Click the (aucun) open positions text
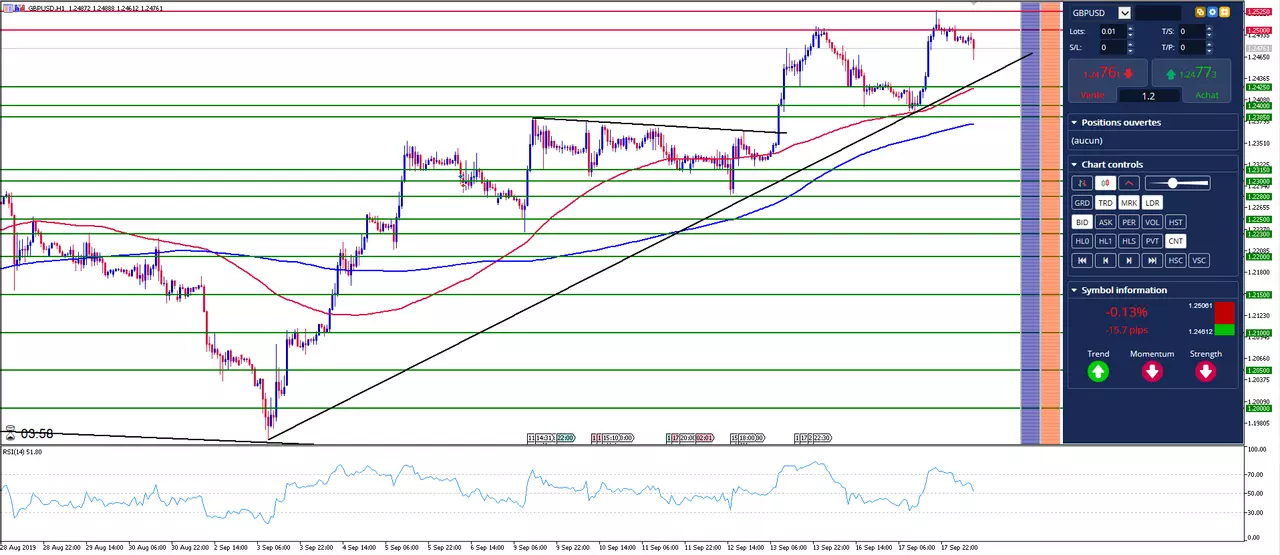This screenshot has width=1280, height=555. tap(1086, 141)
